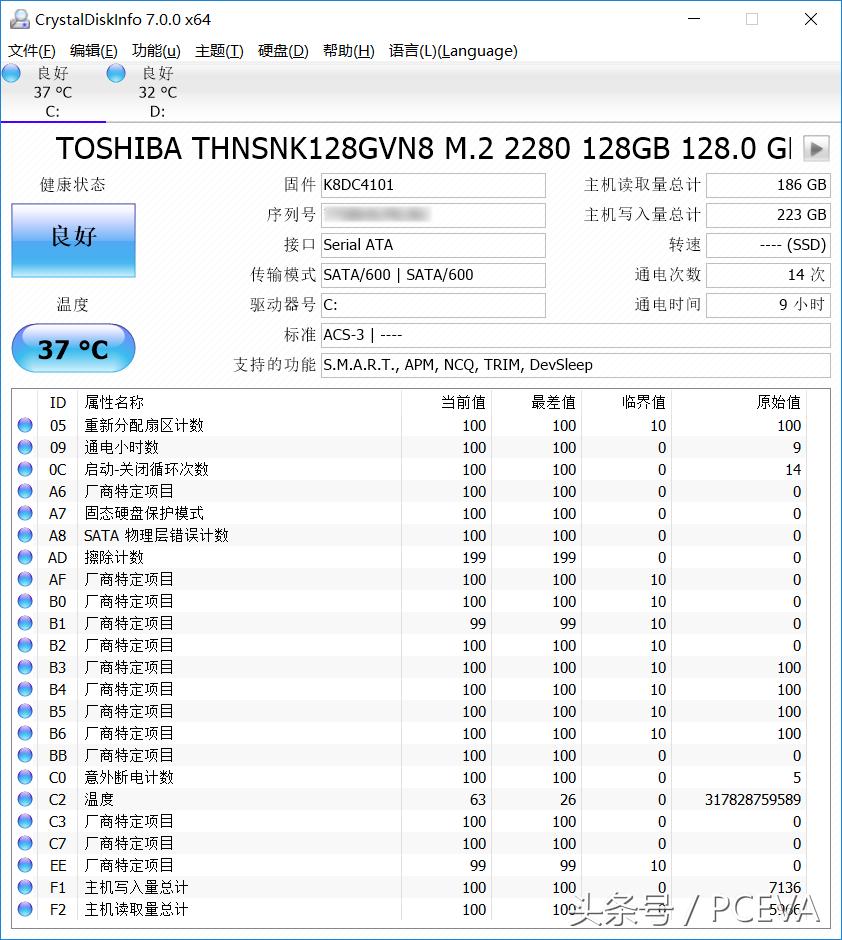Click indicator next to C0 意外断电计数

point(25,778)
